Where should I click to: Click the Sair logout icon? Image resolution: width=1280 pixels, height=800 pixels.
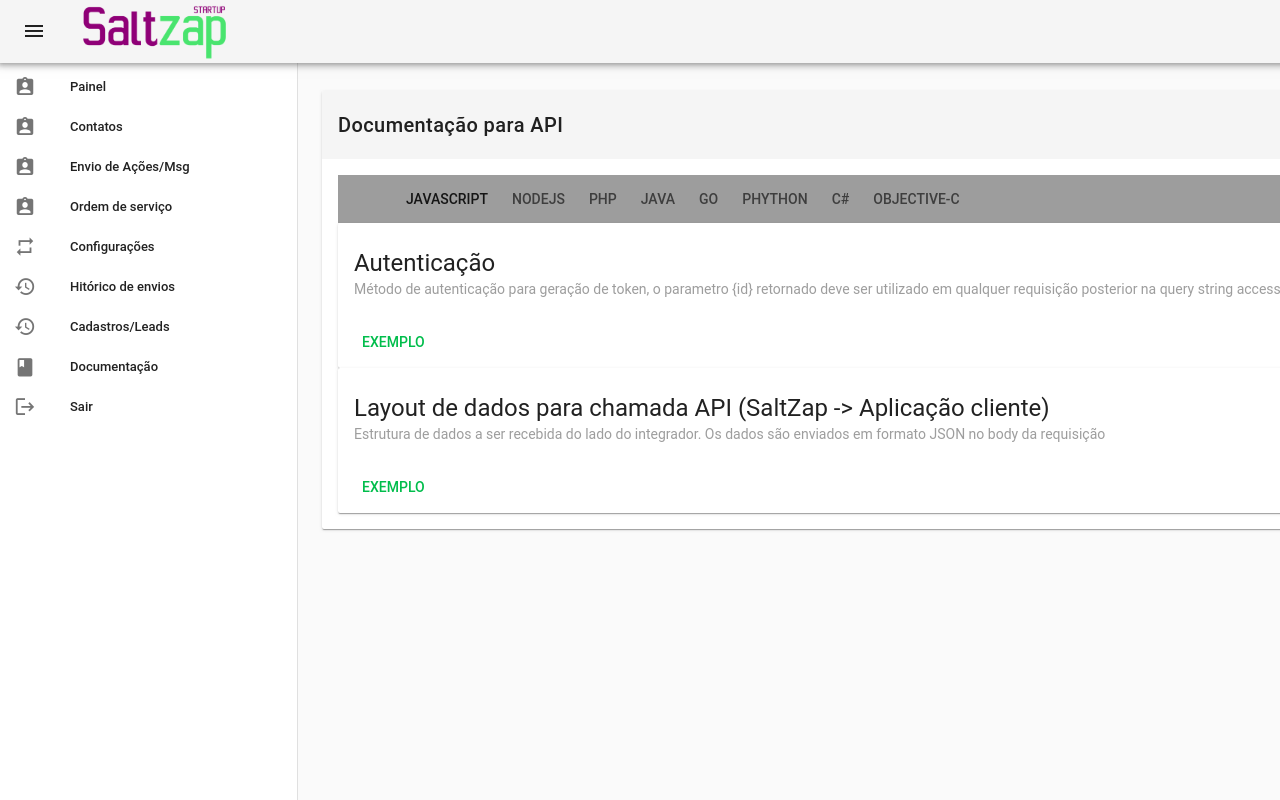click(25, 407)
